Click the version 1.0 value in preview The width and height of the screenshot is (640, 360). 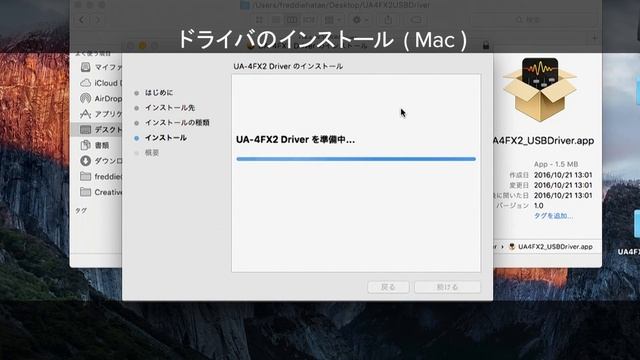click(x=539, y=206)
